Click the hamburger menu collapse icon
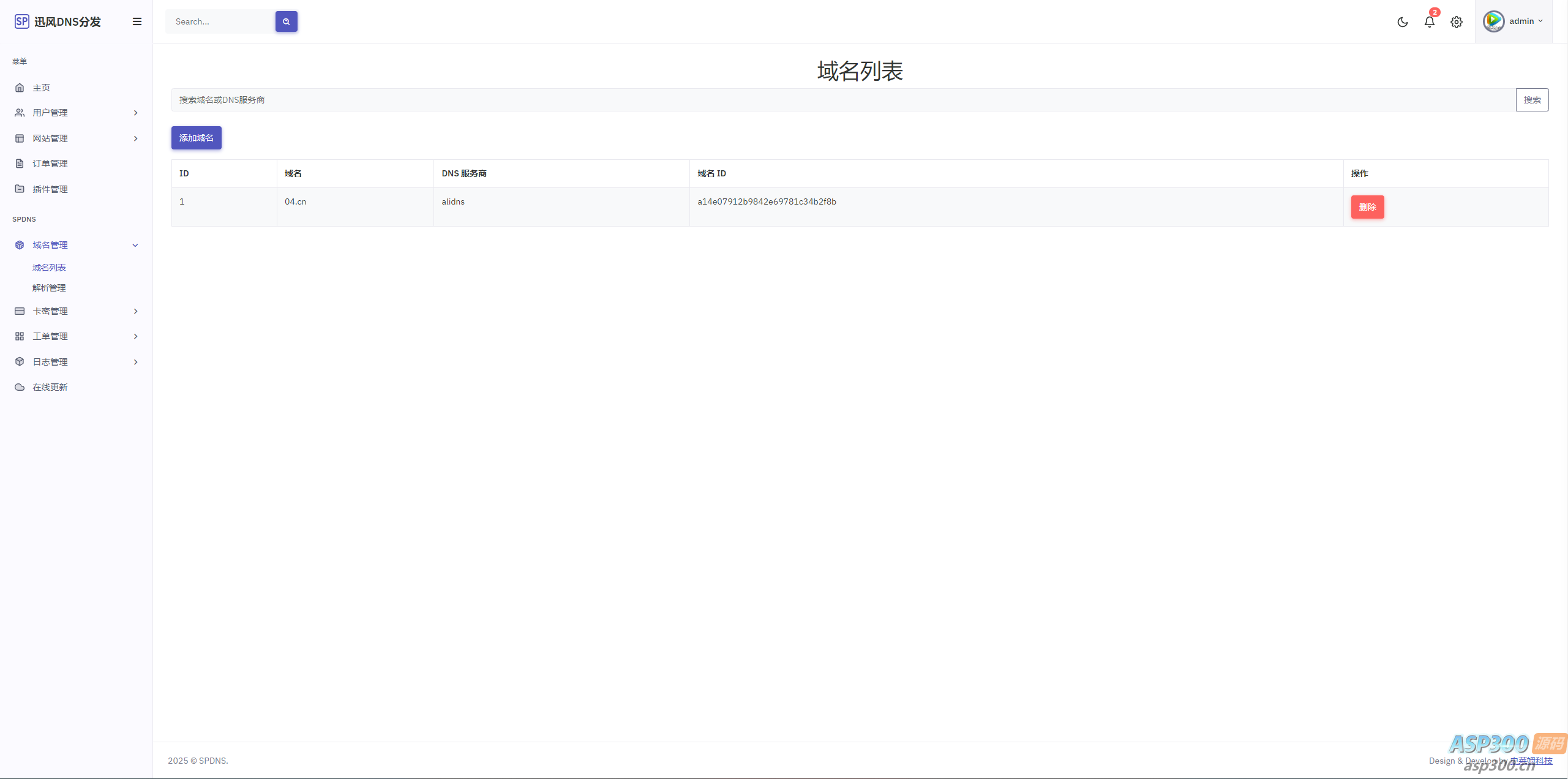The width and height of the screenshot is (1568, 779). 137,21
